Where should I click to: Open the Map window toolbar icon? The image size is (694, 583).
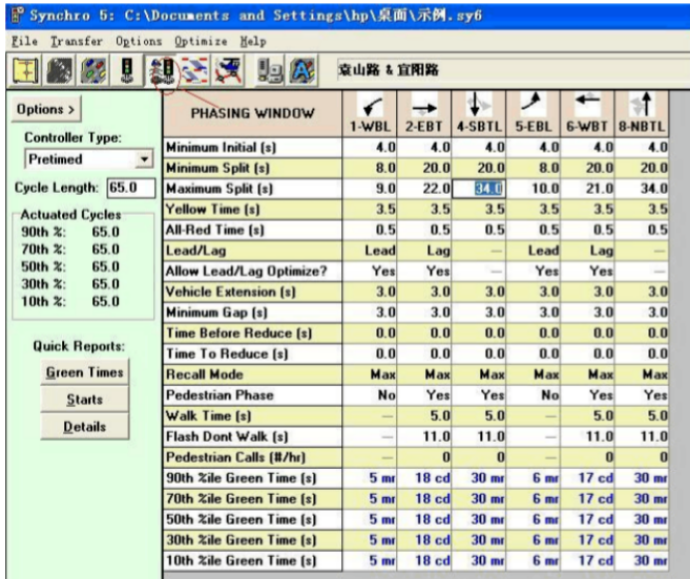pos(25,70)
